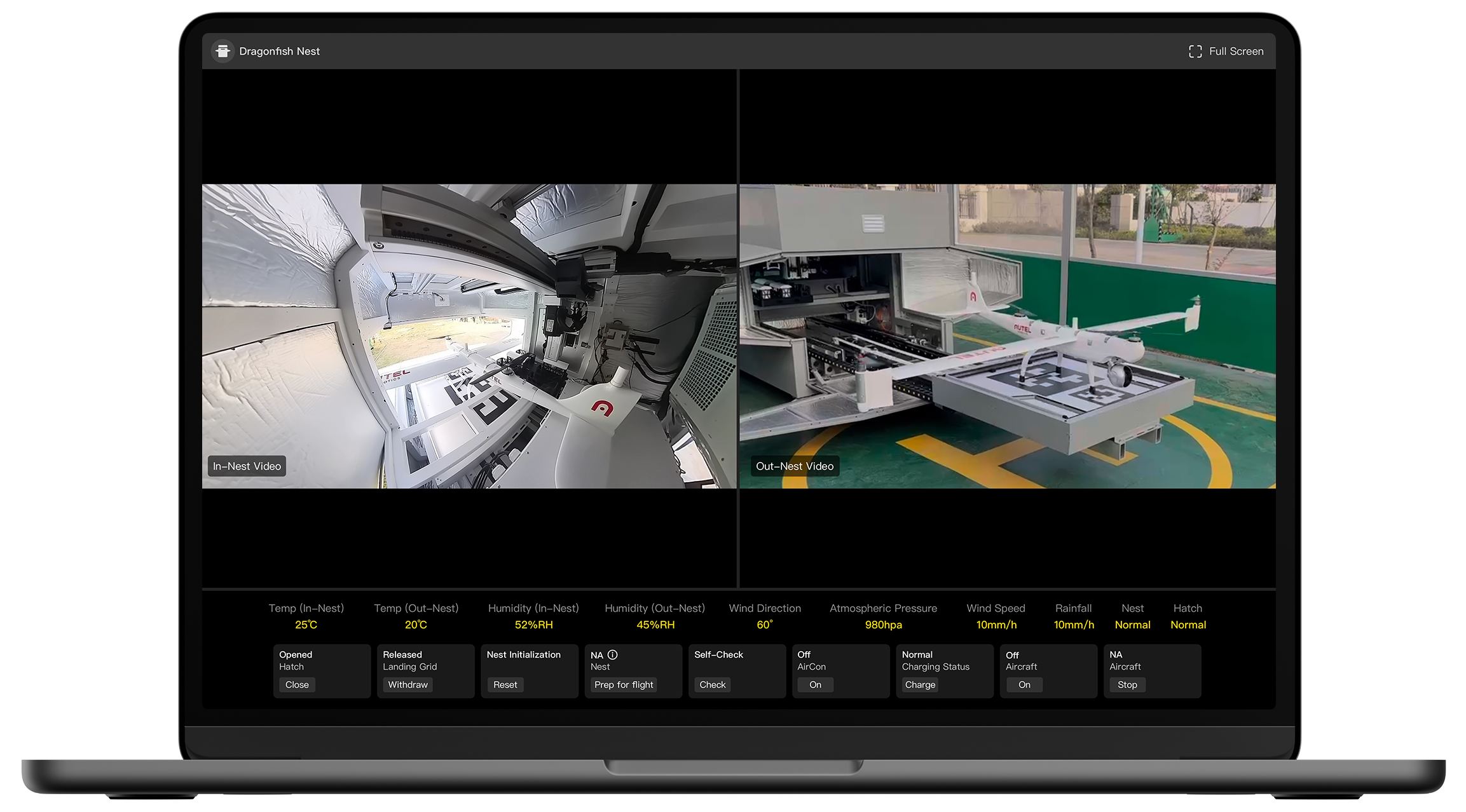Select the Out-Nest Video feed
Viewport: 1466px width, 812px height.
[1007, 335]
